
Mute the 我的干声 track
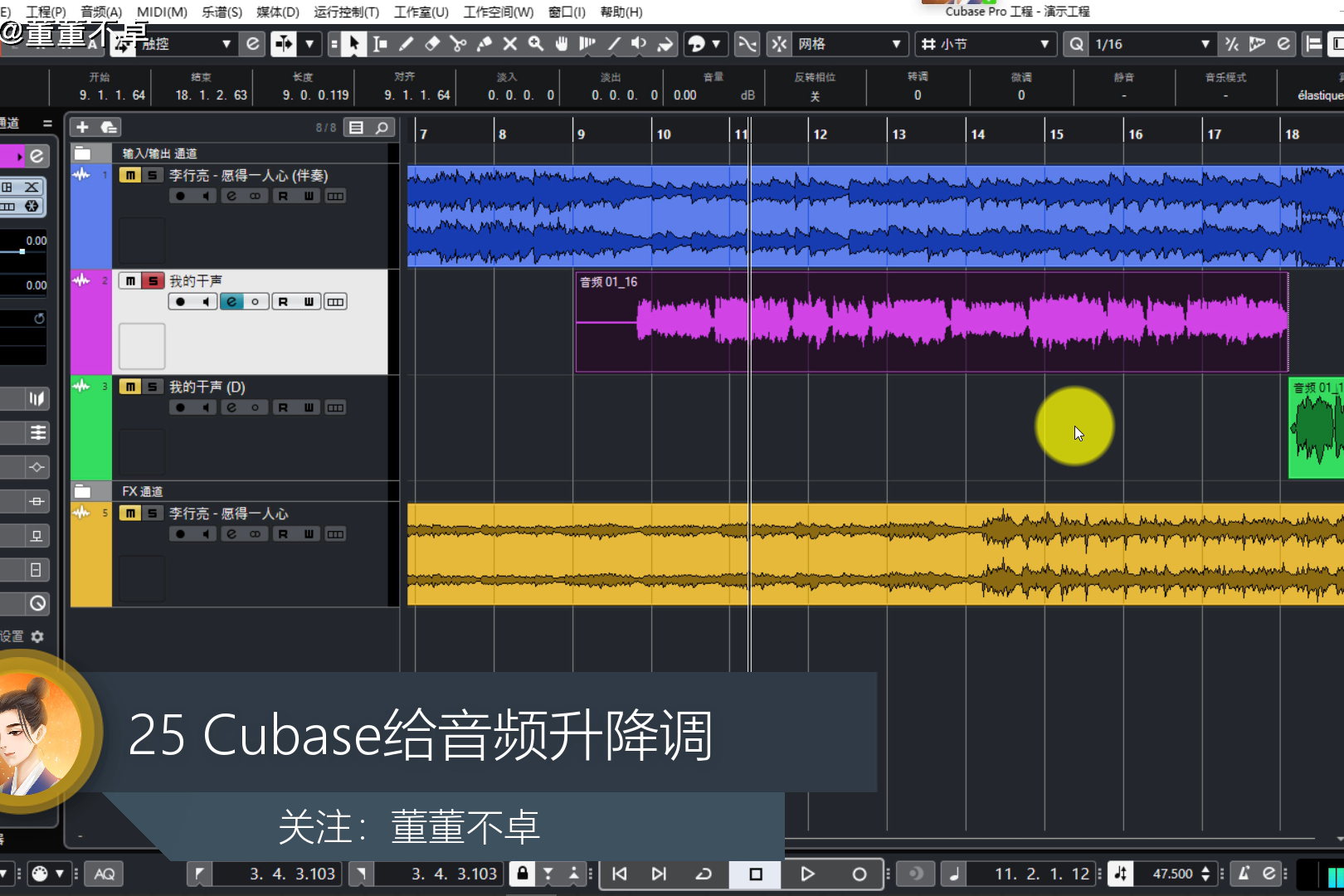[x=130, y=280]
